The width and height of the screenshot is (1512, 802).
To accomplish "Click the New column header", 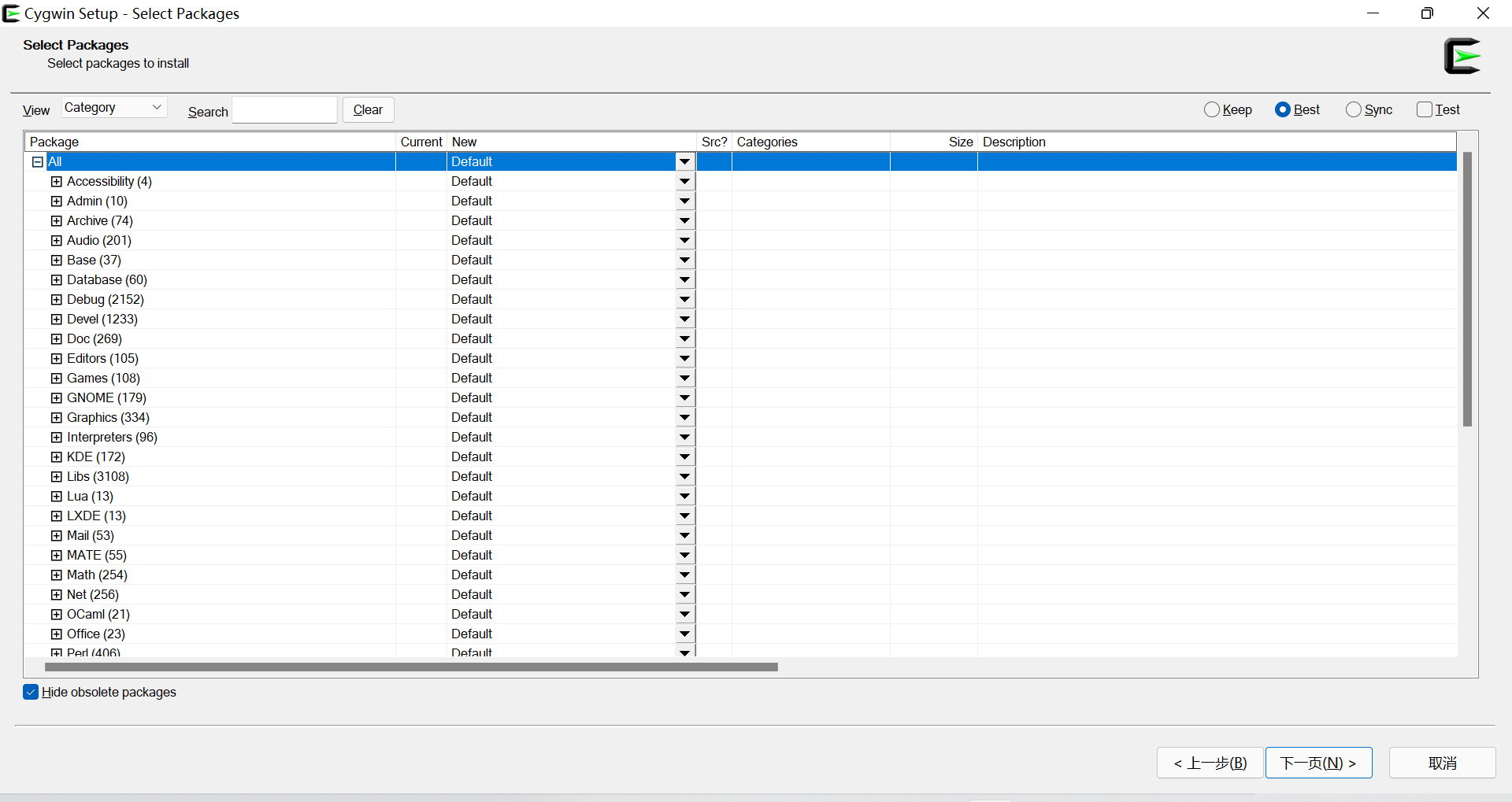I will coord(572,142).
